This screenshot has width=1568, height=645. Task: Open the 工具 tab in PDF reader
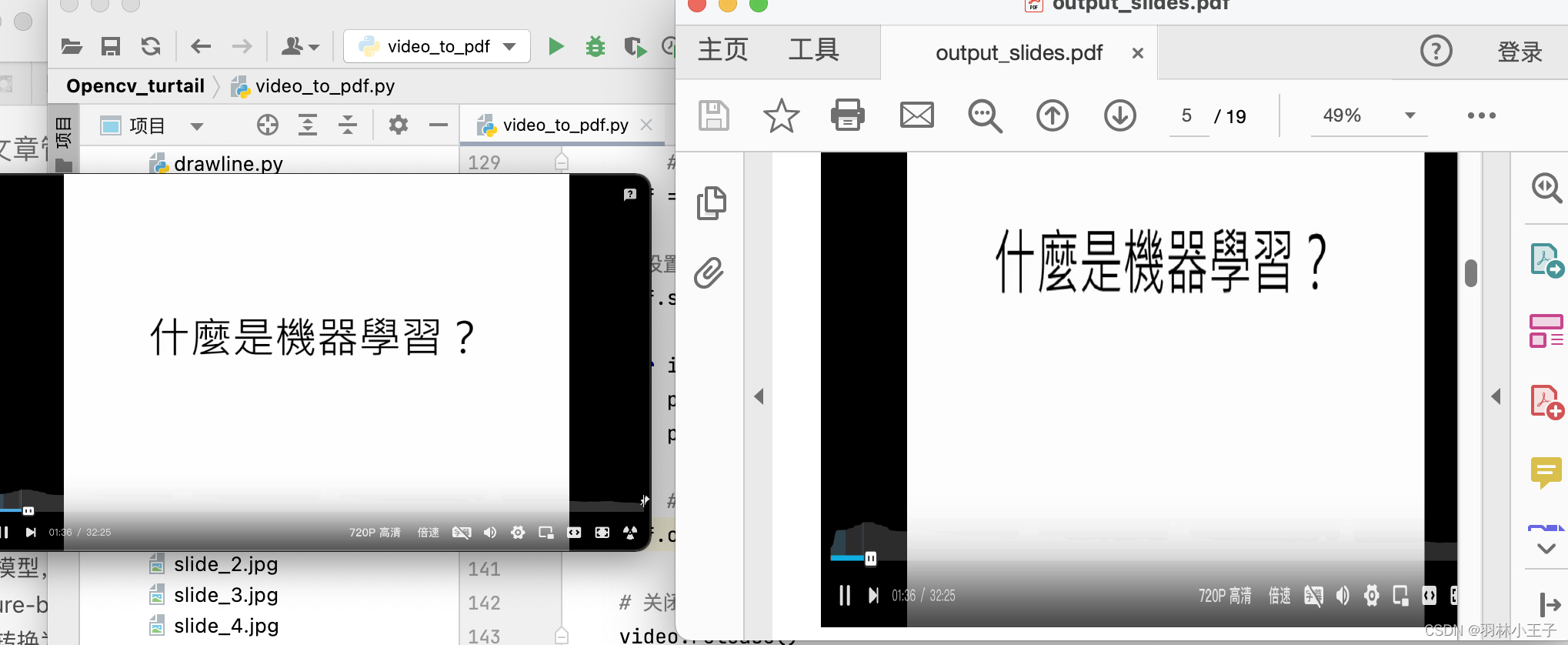pyautogui.click(x=814, y=50)
